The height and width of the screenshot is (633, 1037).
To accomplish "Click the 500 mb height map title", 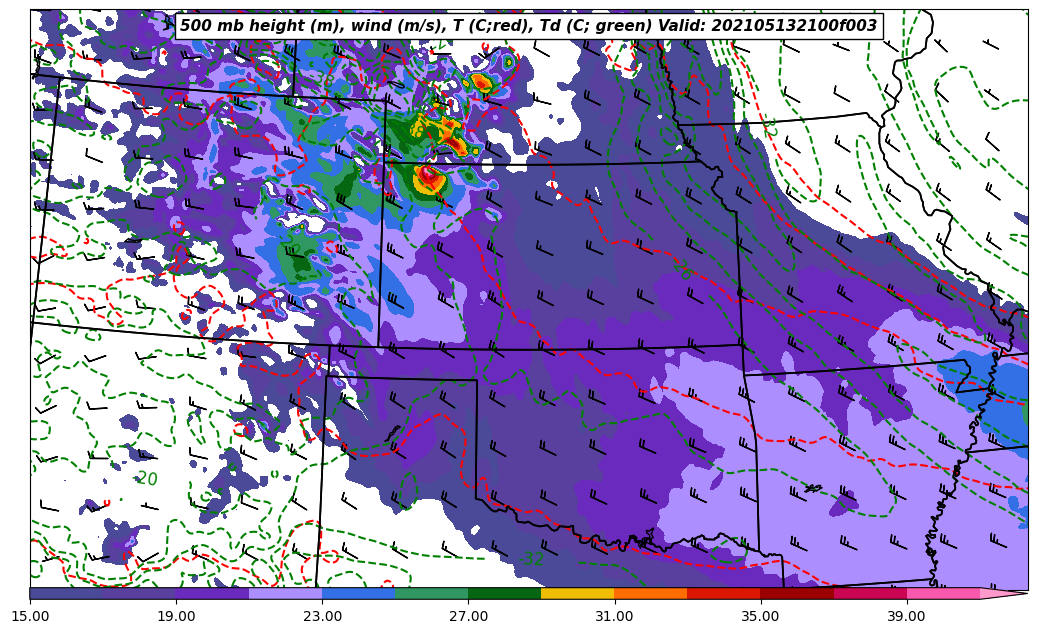I will coord(528,26).
